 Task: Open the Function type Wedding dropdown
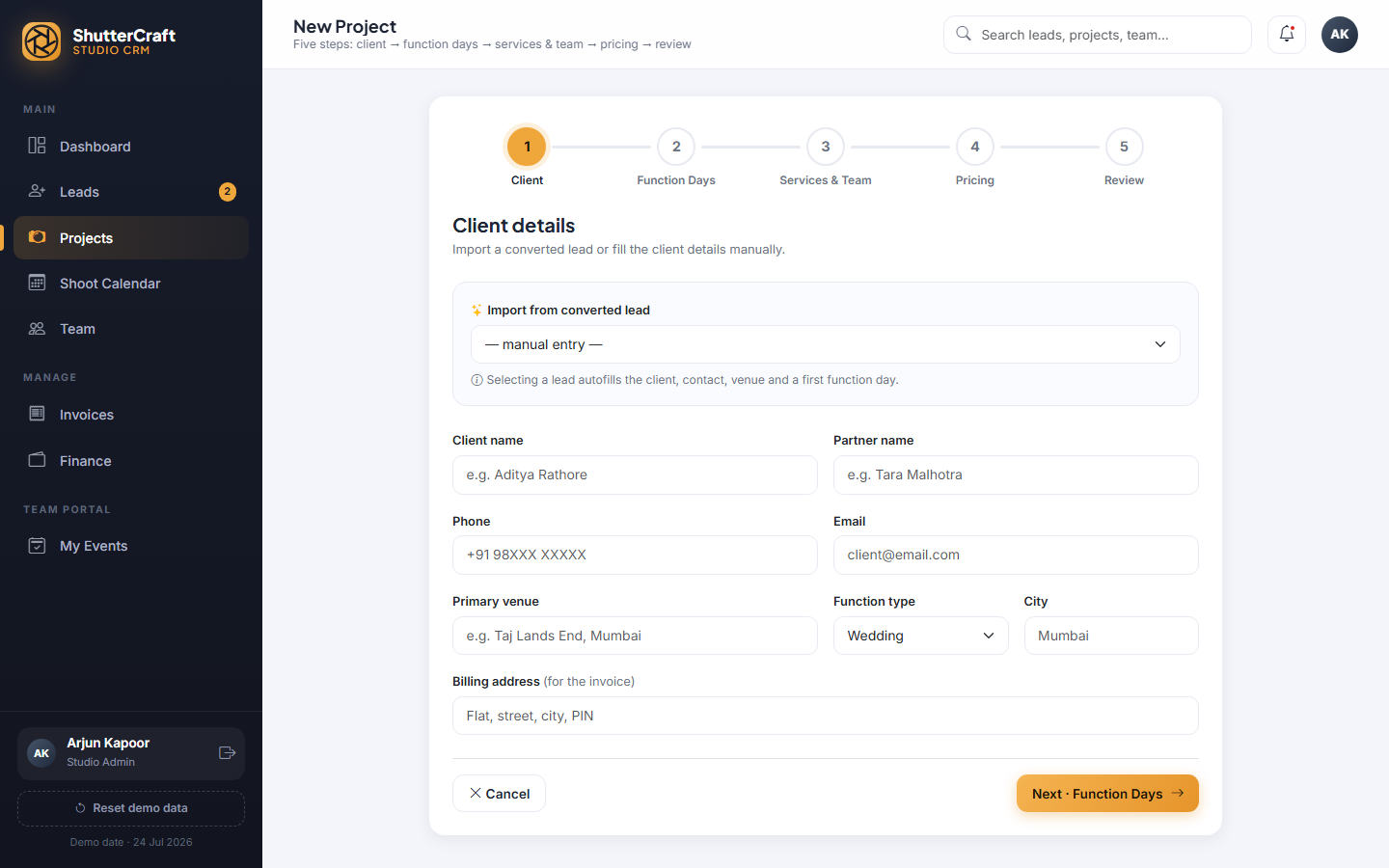pyautogui.click(x=921, y=636)
